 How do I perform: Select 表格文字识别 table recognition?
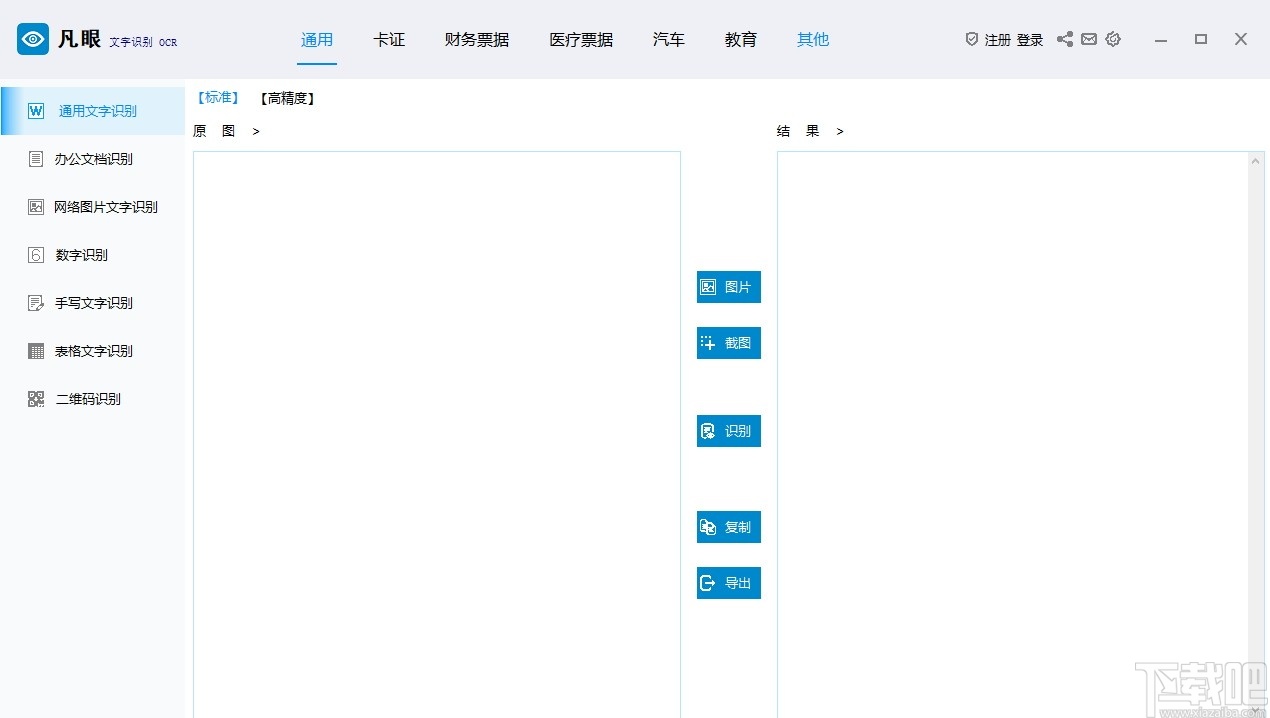[94, 350]
